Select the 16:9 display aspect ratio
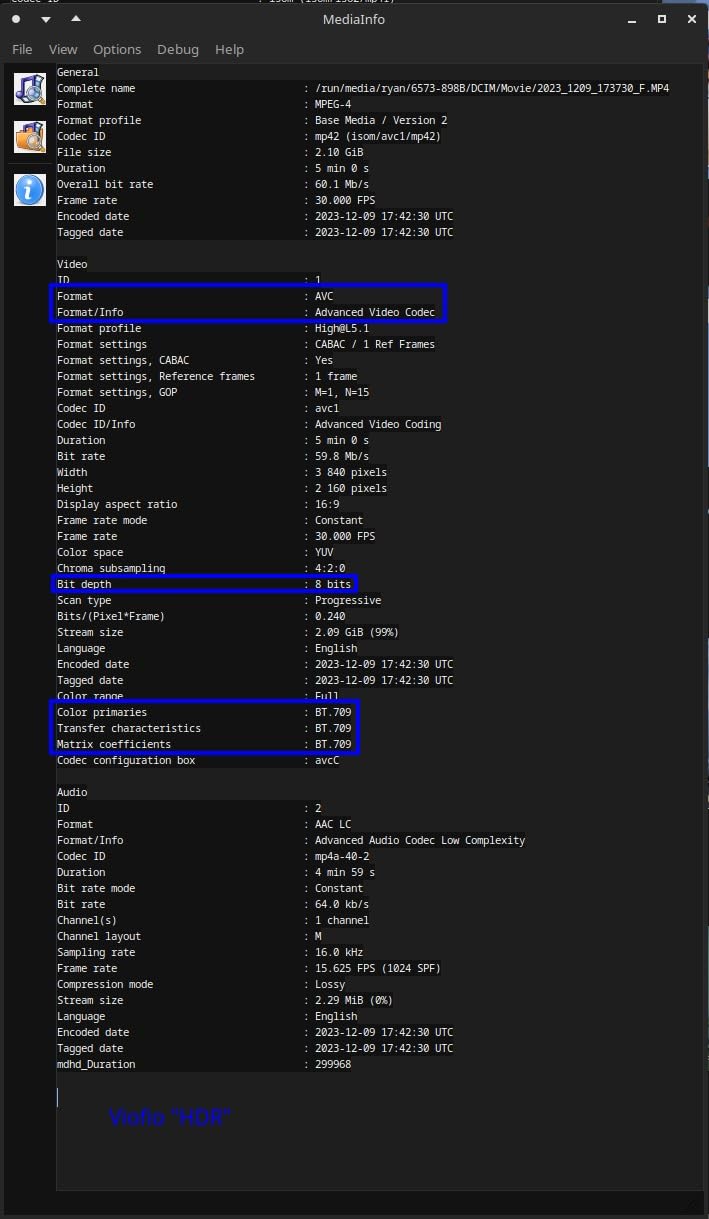This screenshot has height=1219, width=709. (327, 504)
